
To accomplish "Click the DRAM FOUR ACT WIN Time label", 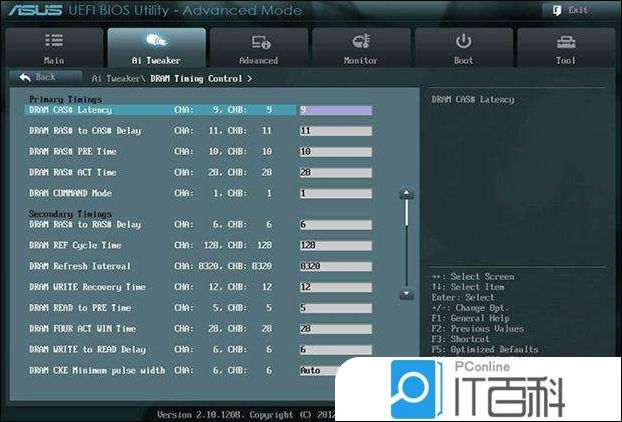I will coord(83,329).
